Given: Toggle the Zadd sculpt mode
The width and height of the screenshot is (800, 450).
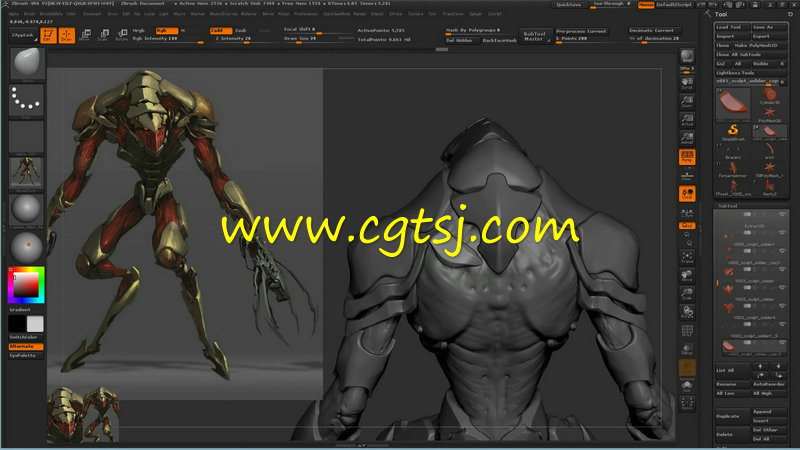Looking at the screenshot, I should point(220,31).
